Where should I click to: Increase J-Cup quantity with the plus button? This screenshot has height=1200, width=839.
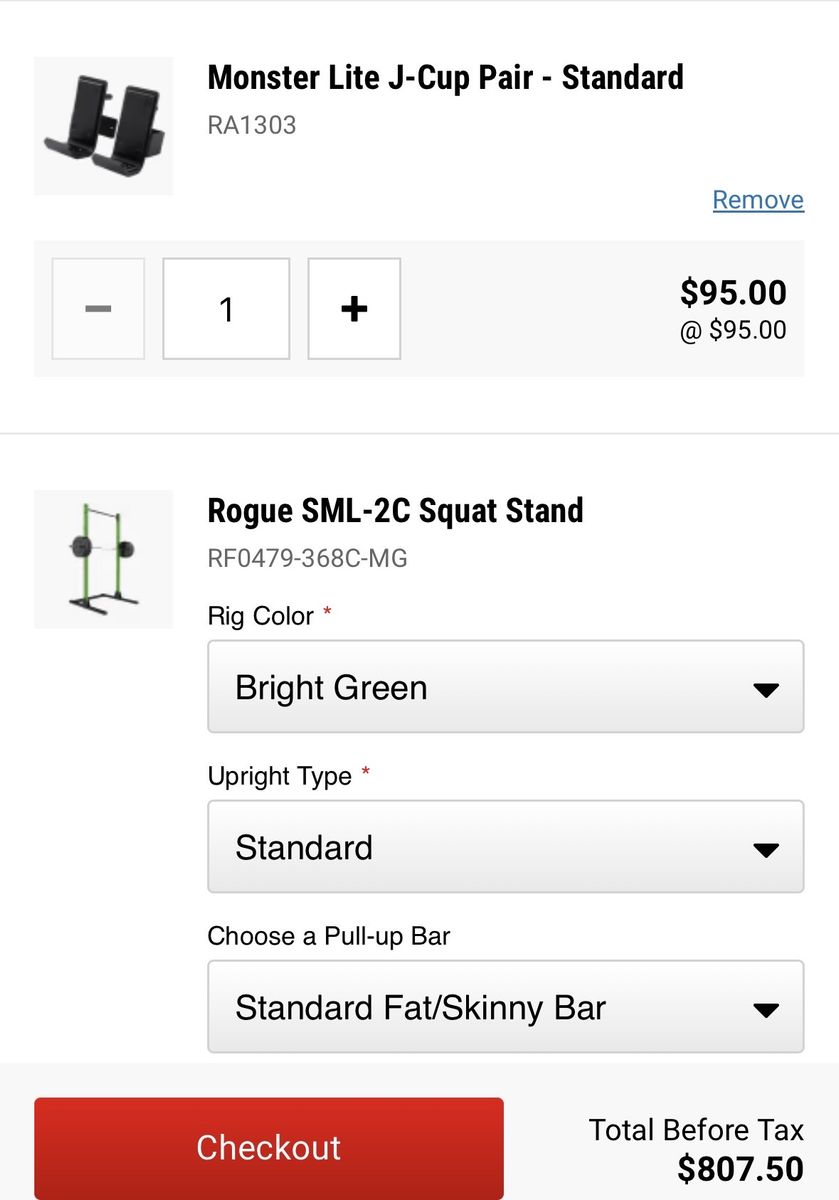point(354,309)
